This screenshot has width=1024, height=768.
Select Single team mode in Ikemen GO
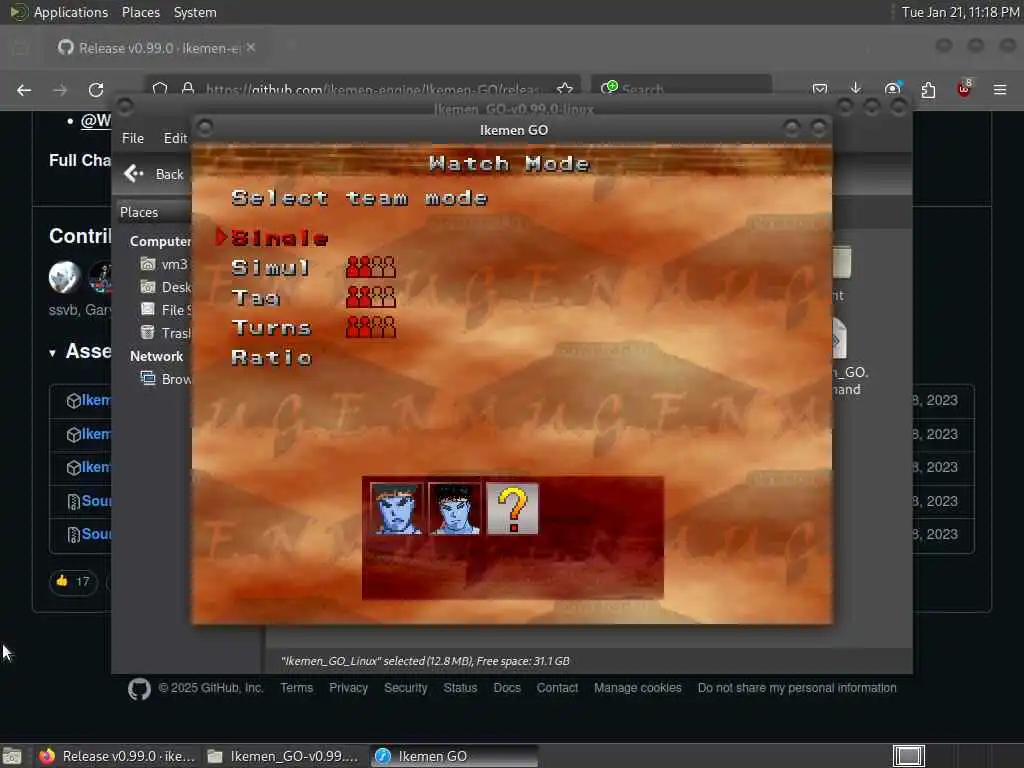(x=280, y=238)
